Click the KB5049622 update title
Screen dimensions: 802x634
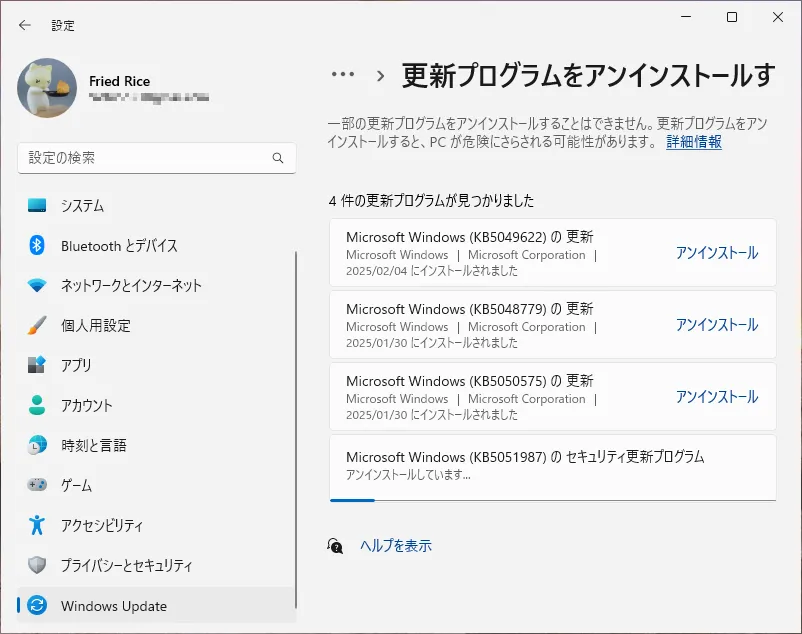470,237
